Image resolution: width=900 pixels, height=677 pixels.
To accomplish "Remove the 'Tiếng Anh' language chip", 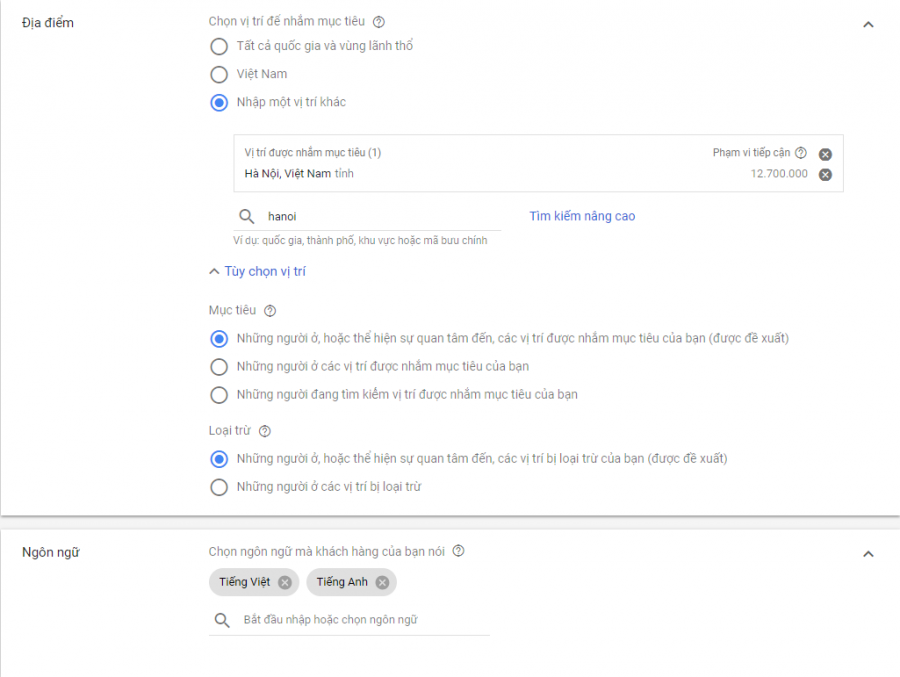I will (x=382, y=582).
